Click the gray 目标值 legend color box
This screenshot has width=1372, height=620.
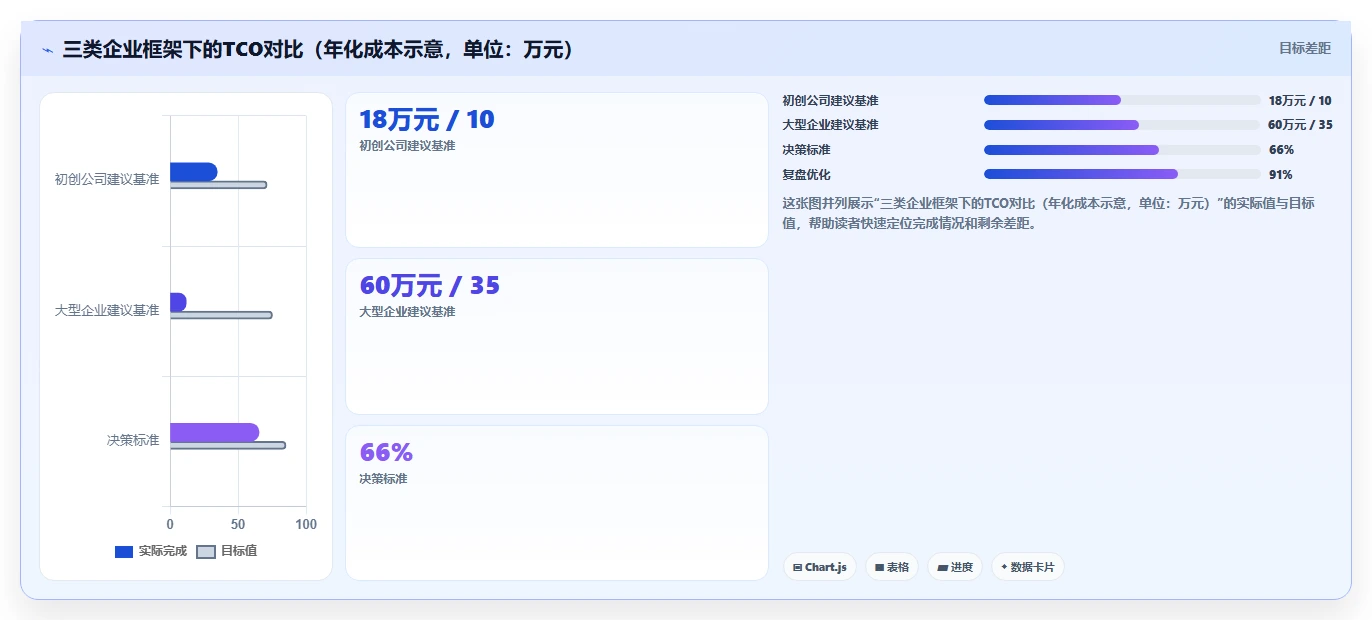206,552
